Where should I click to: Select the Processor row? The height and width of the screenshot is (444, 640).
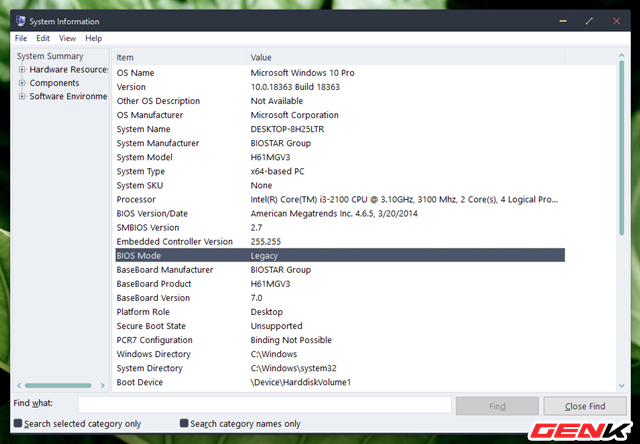[340, 200]
